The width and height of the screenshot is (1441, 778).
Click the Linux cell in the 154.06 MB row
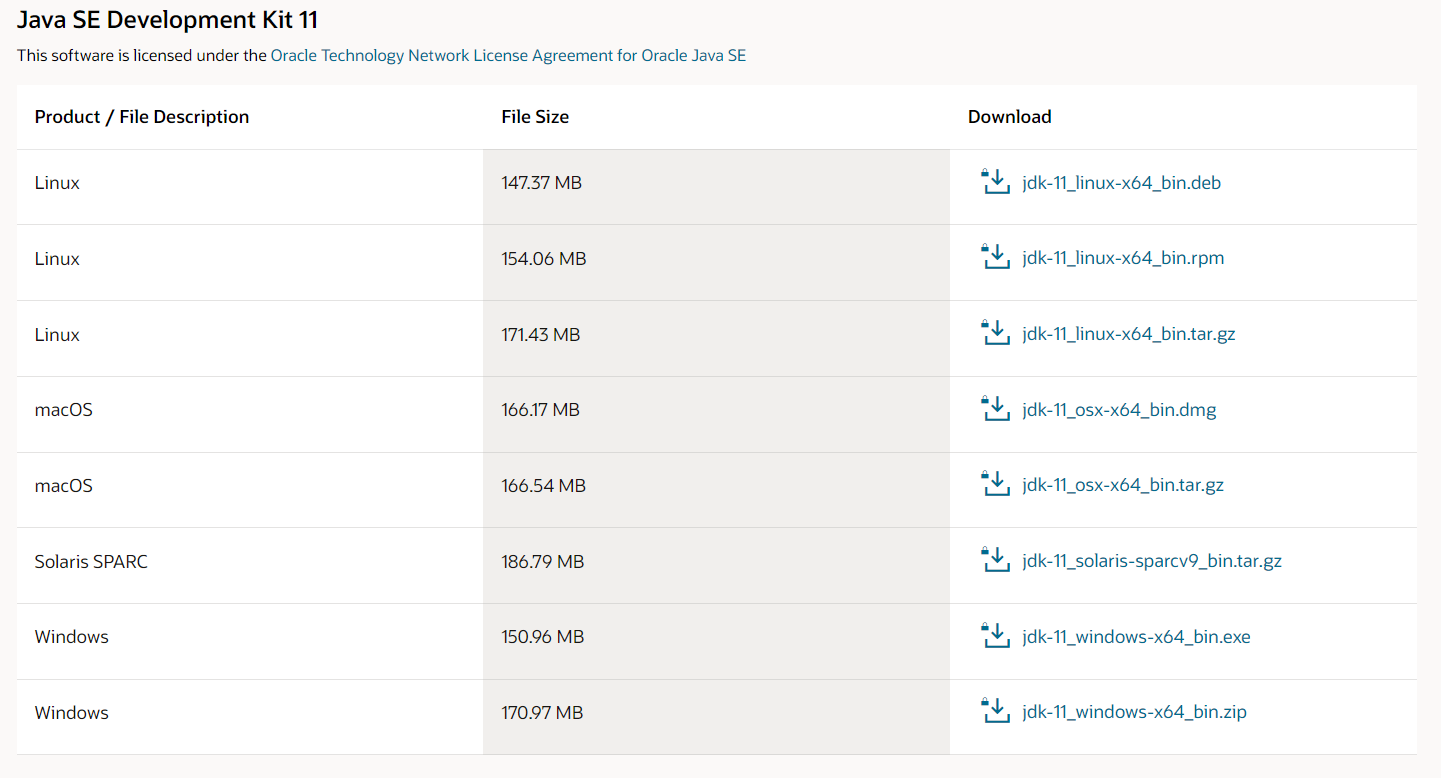coord(250,263)
